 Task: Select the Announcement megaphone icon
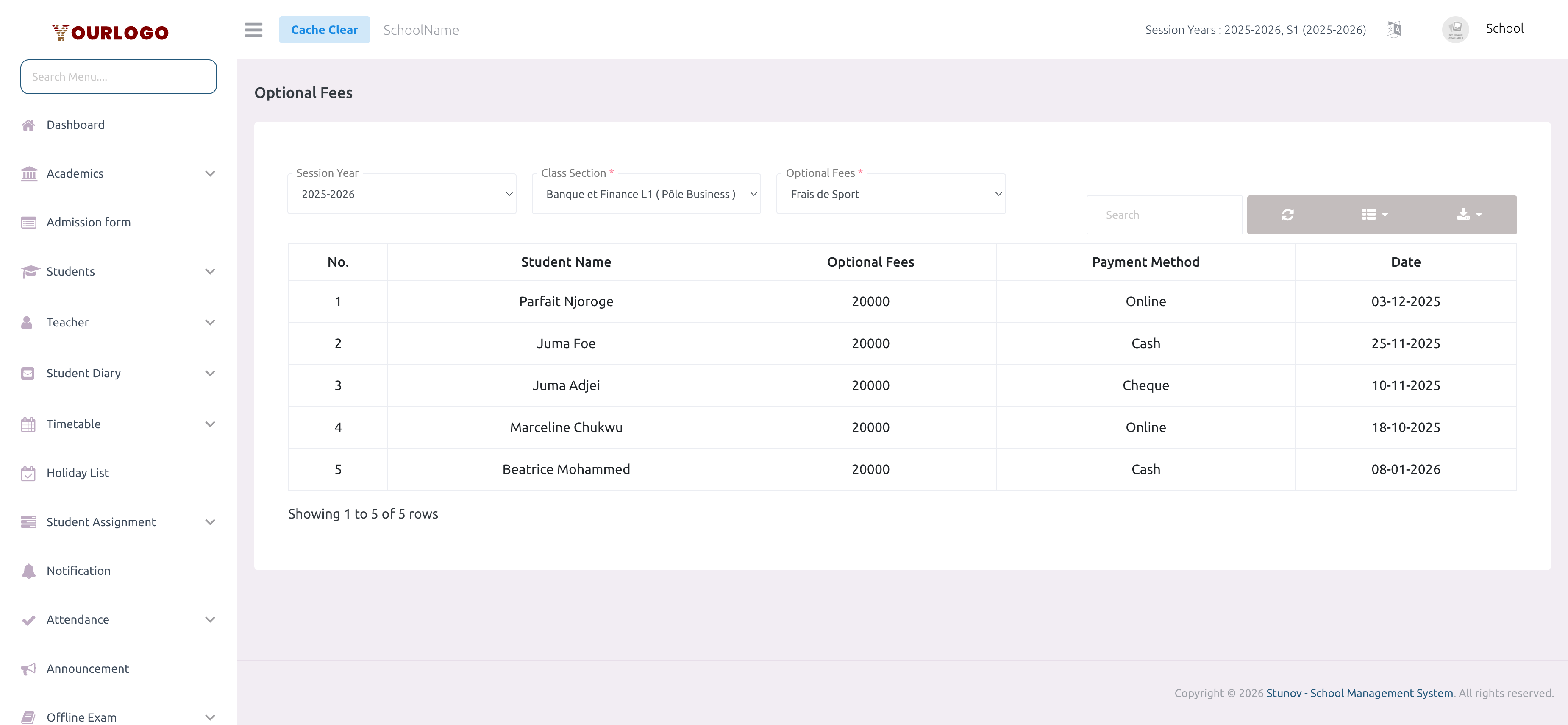point(29,668)
